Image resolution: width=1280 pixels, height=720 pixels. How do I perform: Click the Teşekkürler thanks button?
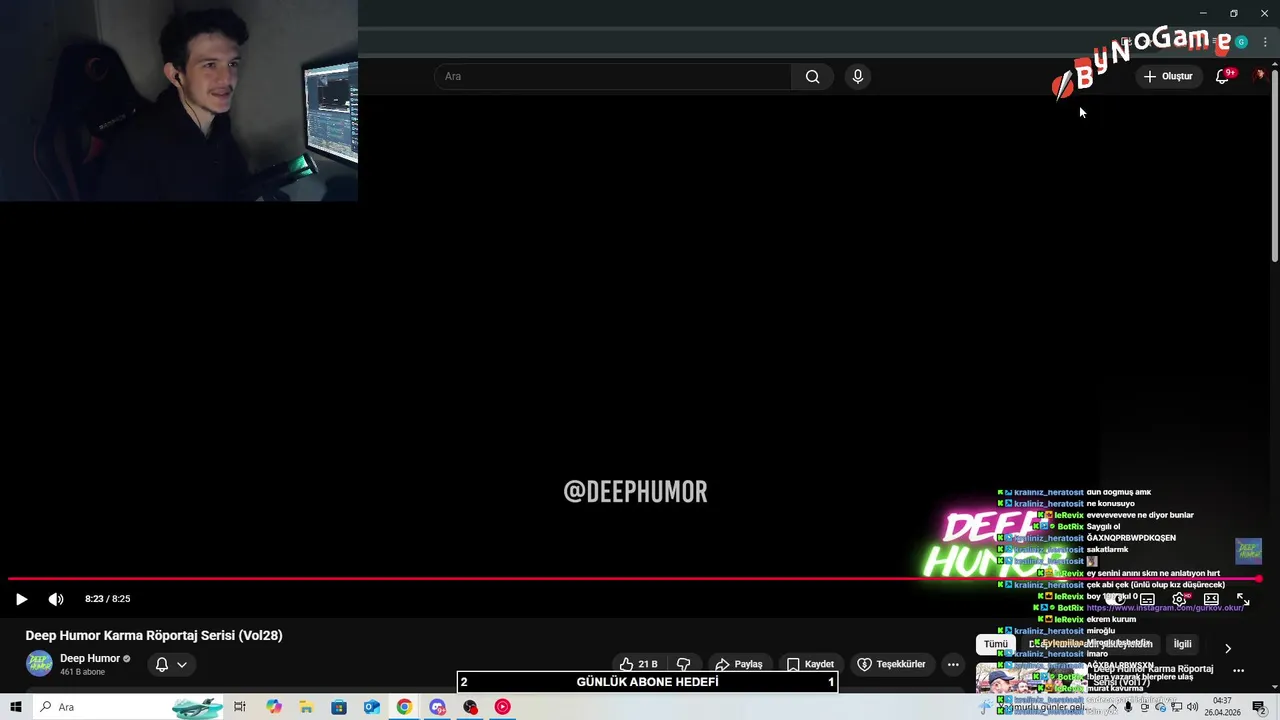point(891,664)
